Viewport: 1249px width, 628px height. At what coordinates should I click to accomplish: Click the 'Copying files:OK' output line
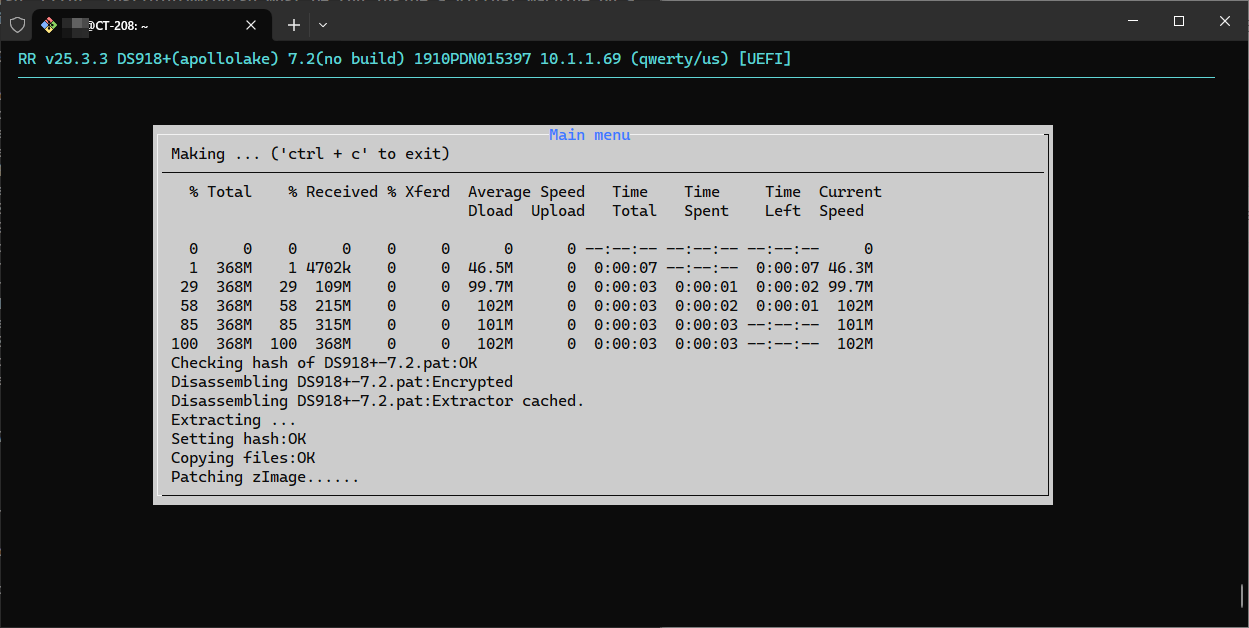[243, 458]
